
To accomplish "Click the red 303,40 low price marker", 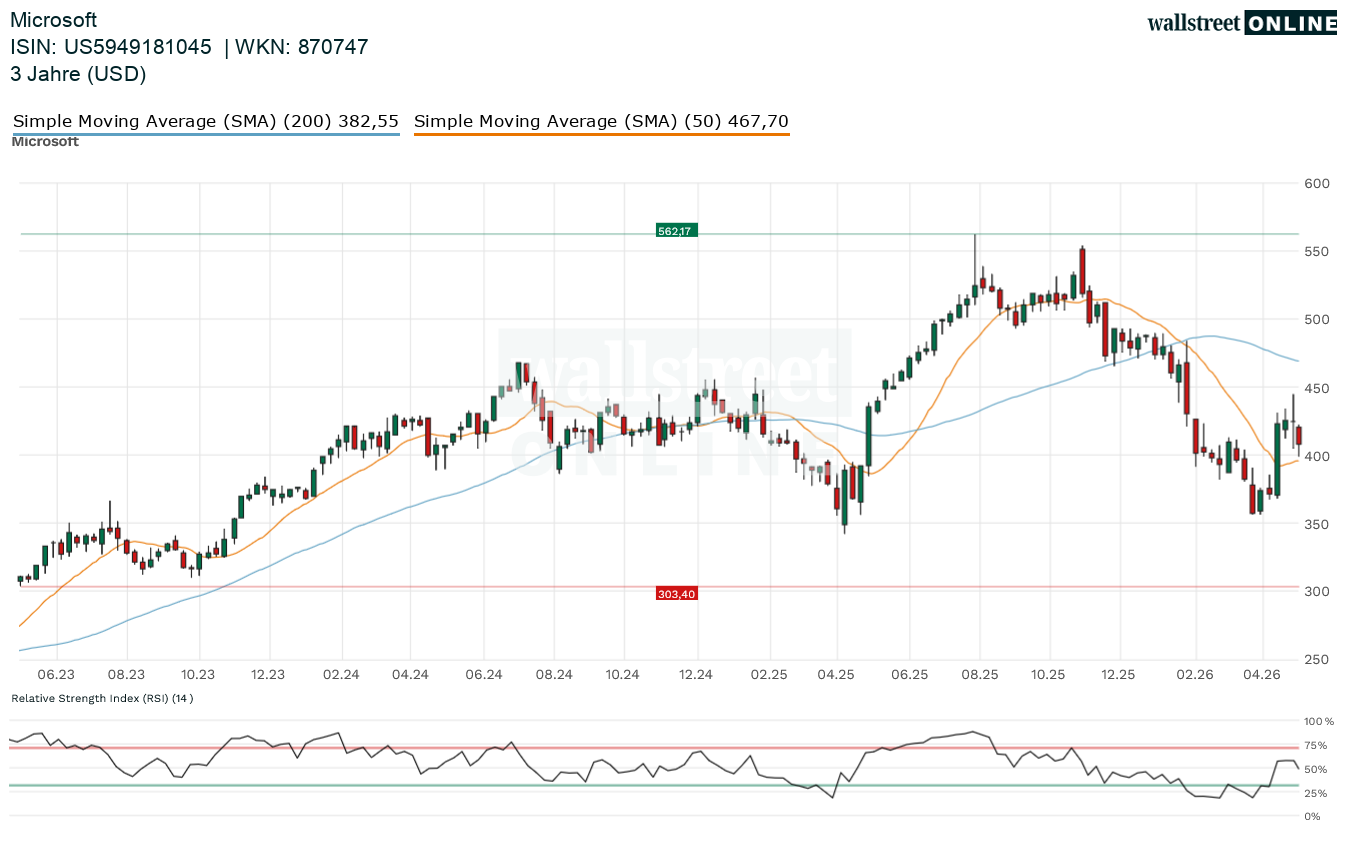I will point(676,594).
